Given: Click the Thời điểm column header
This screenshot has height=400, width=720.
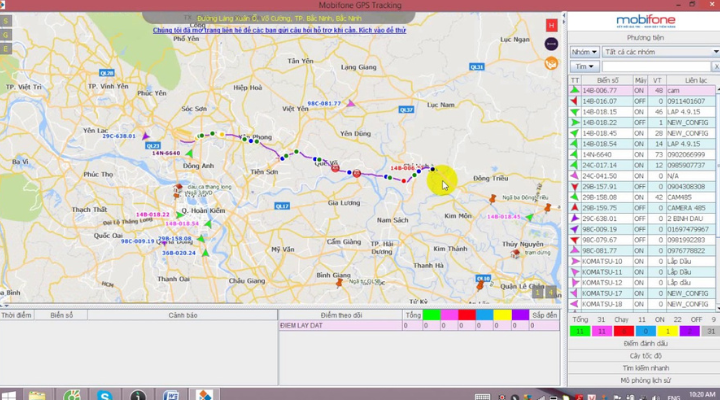Looking at the screenshot, I should [17, 315].
